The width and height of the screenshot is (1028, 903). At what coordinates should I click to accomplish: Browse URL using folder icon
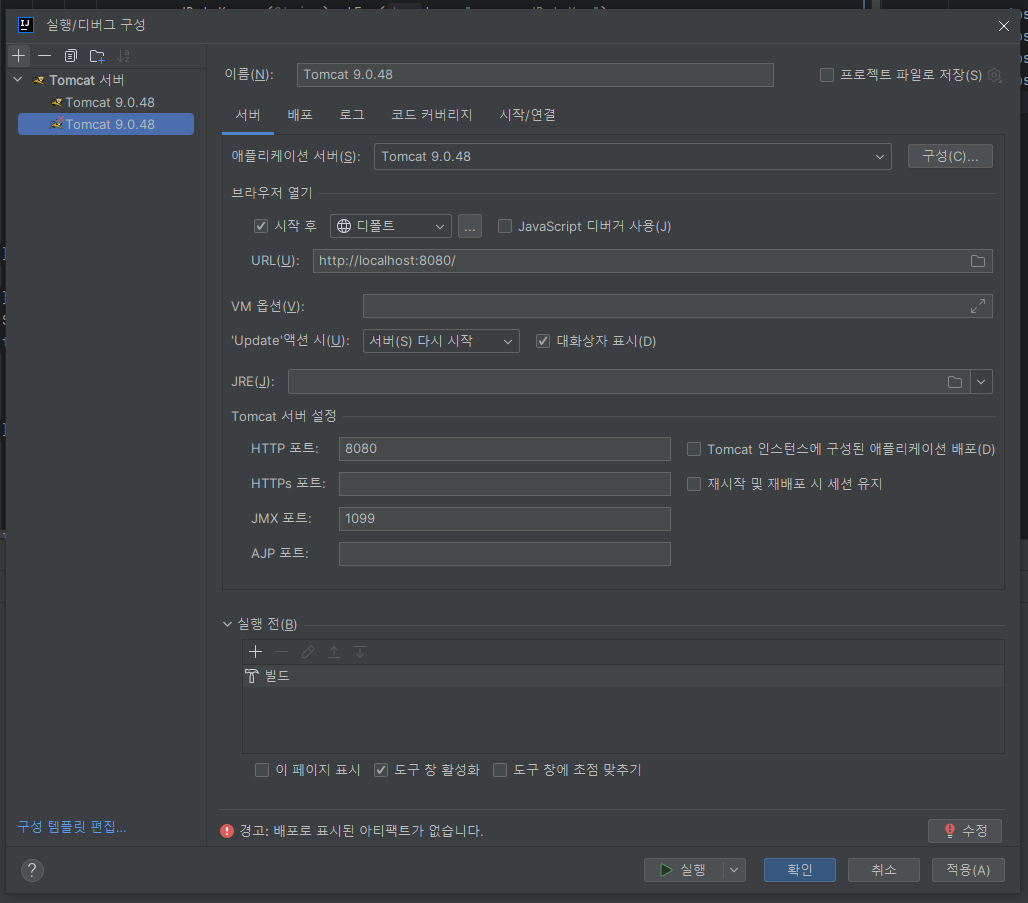978,261
